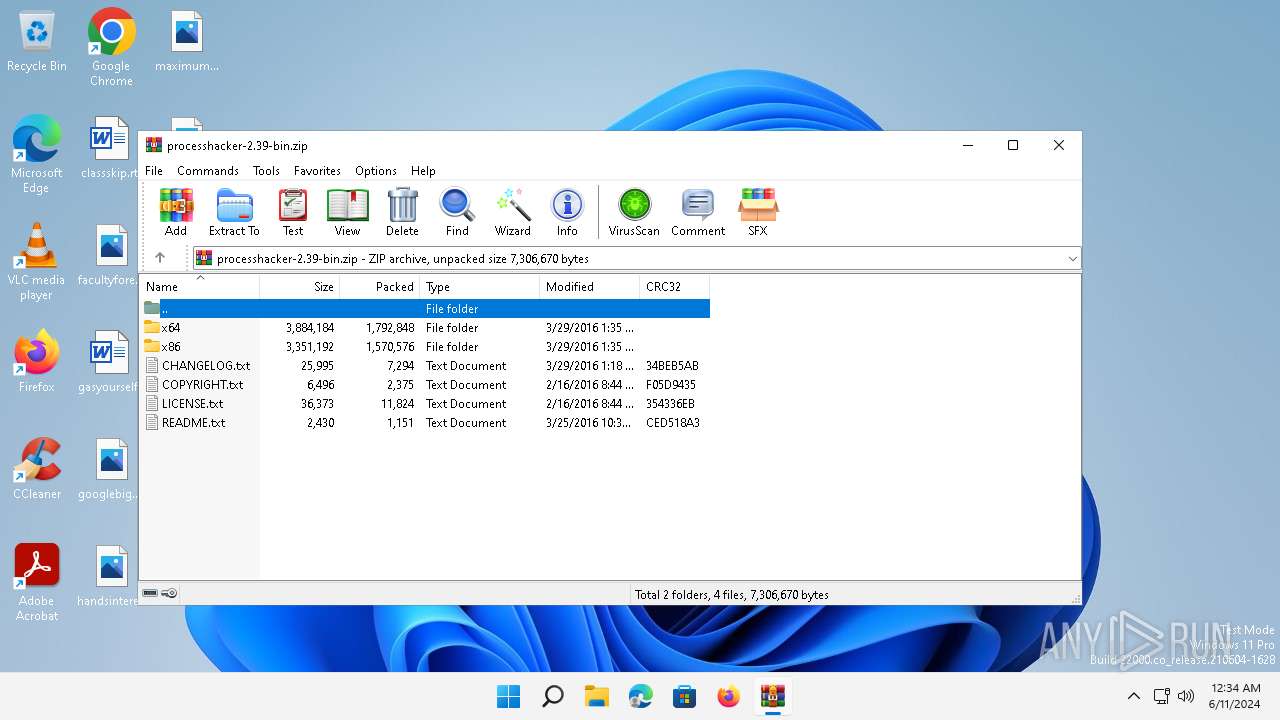Image resolution: width=1280 pixels, height=720 pixels.
Task: Sort by CRC32 column header
Action: (x=675, y=287)
